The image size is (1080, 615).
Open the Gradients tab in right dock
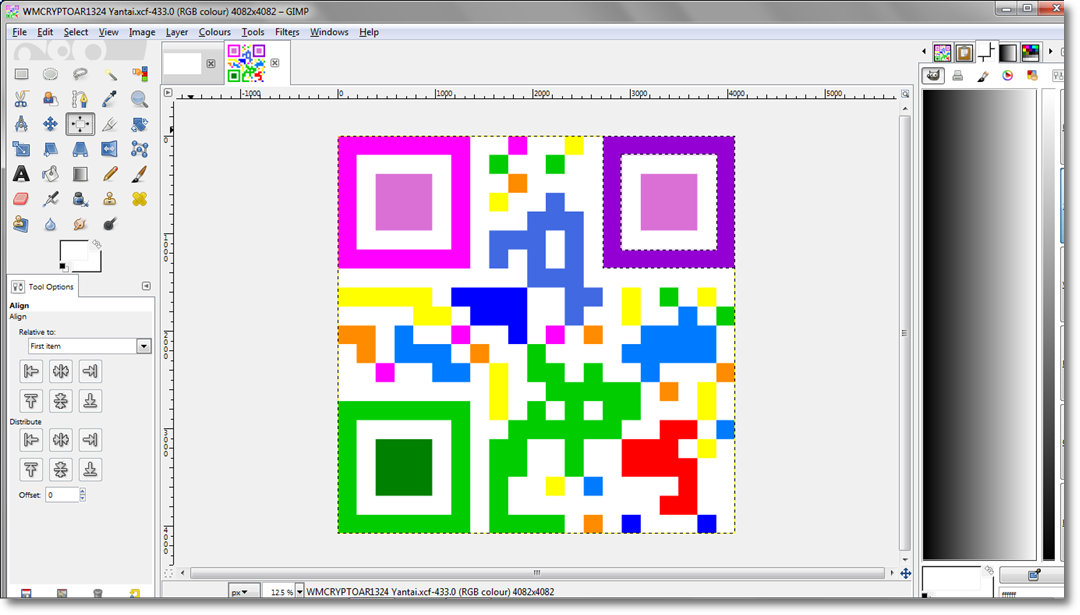pyautogui.click(x=1008, y=52)
